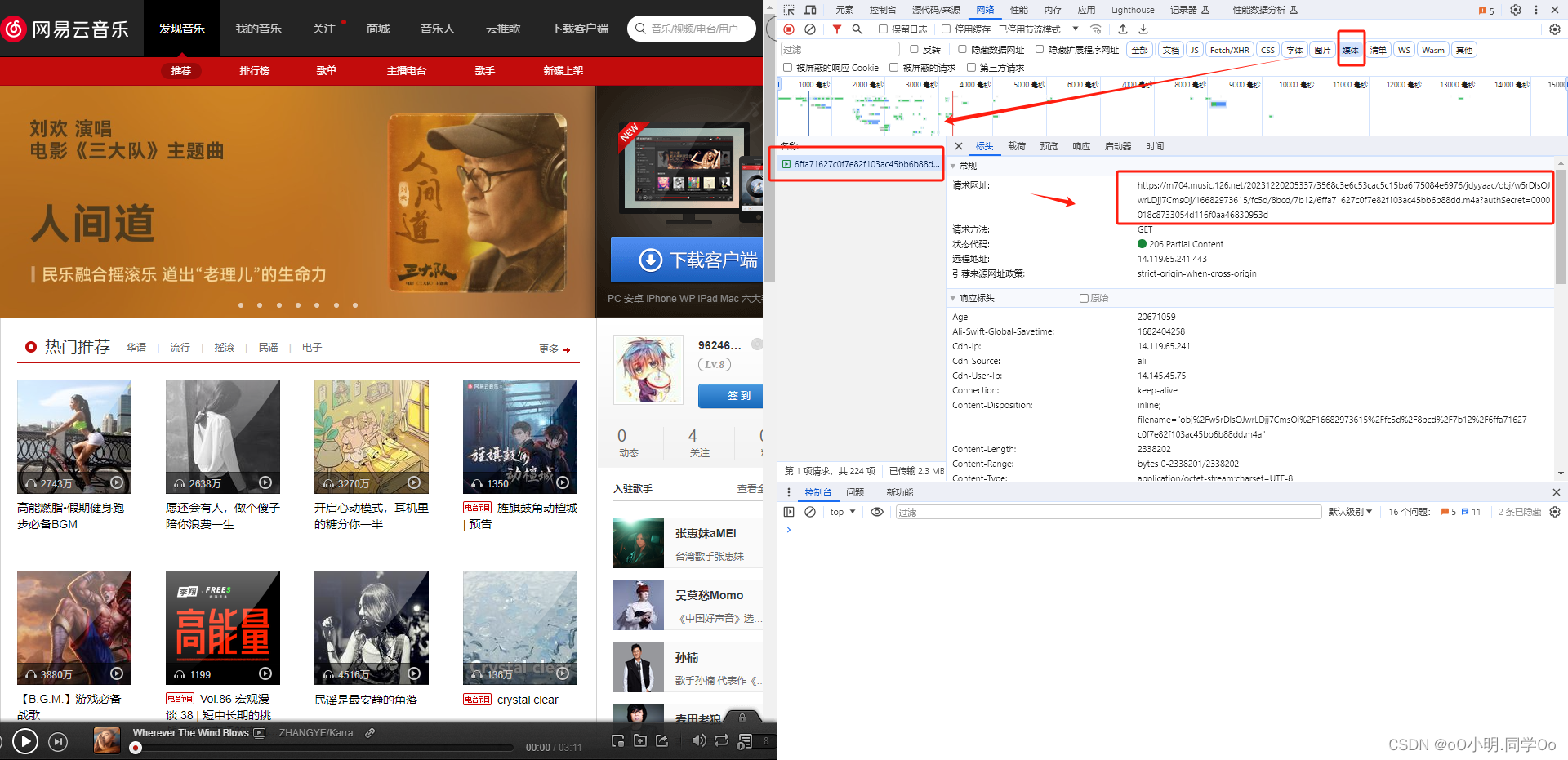
Task: Toggle the loop mode icon in player
Action: click(722, 741)
